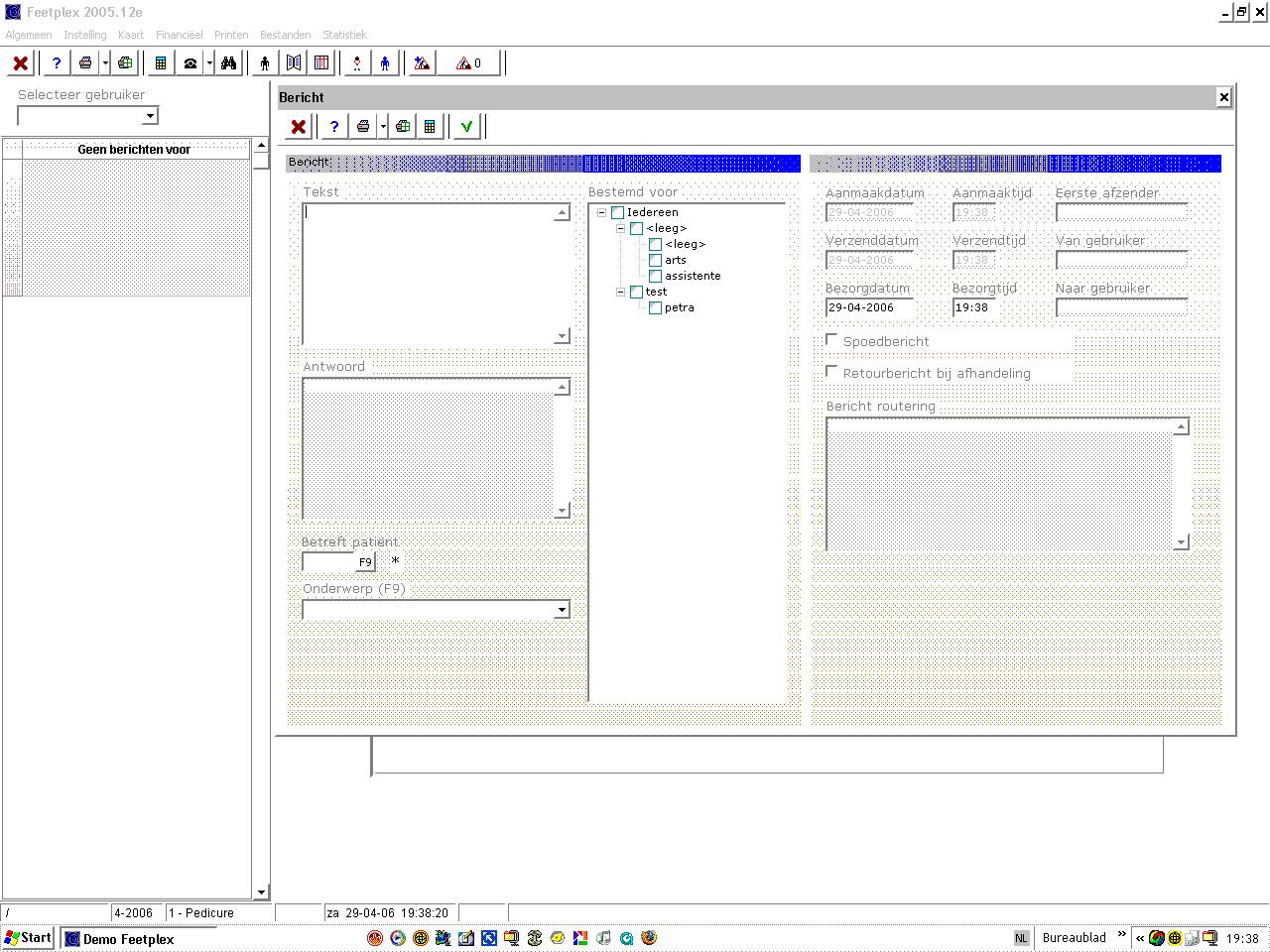Expand the Selecteer gebruiker dropdown
Image resolution: width=1270 pixels, height=952 pixels.
click(150, 116)
